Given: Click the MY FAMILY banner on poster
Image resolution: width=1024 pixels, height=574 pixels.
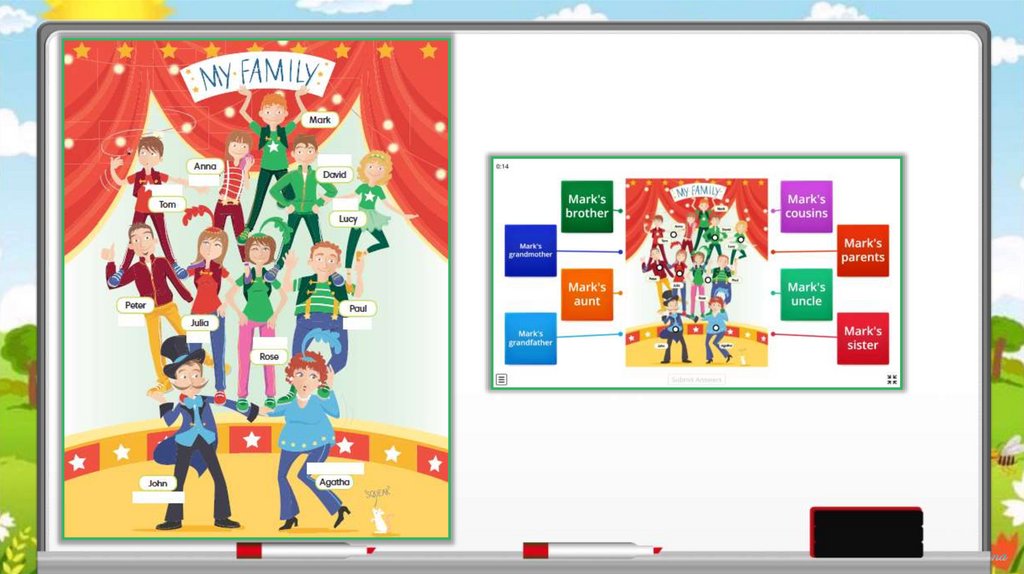Looking at the screenshot, I should pos(258,76).
